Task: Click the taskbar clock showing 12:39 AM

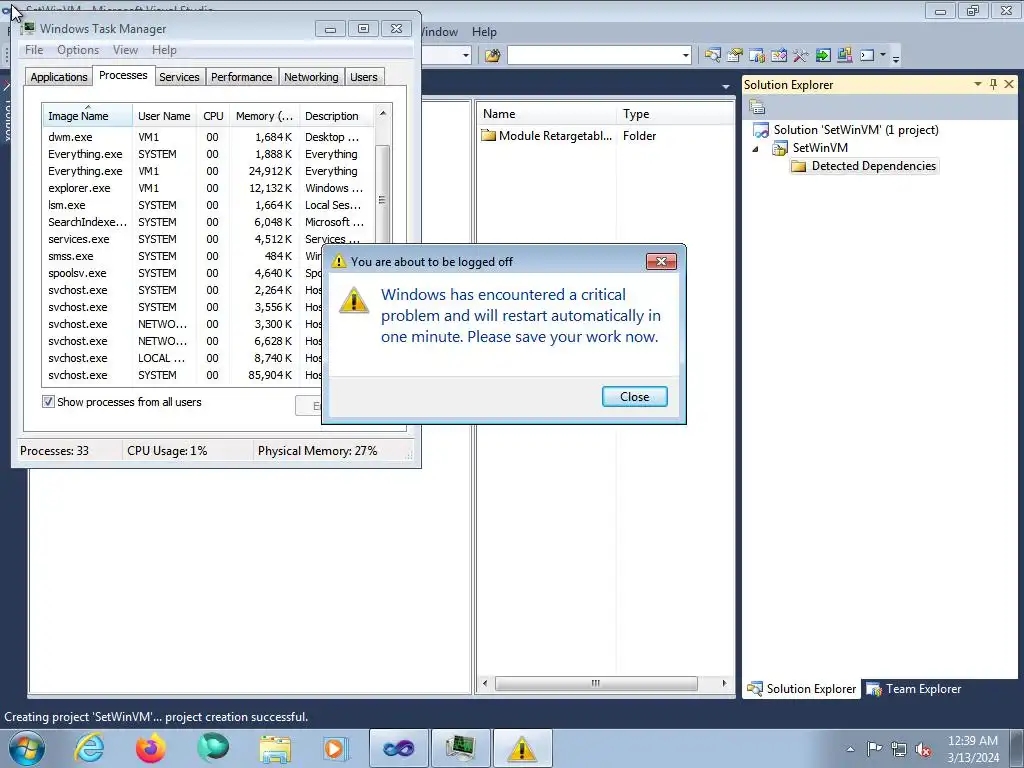Action: [973, 749]
